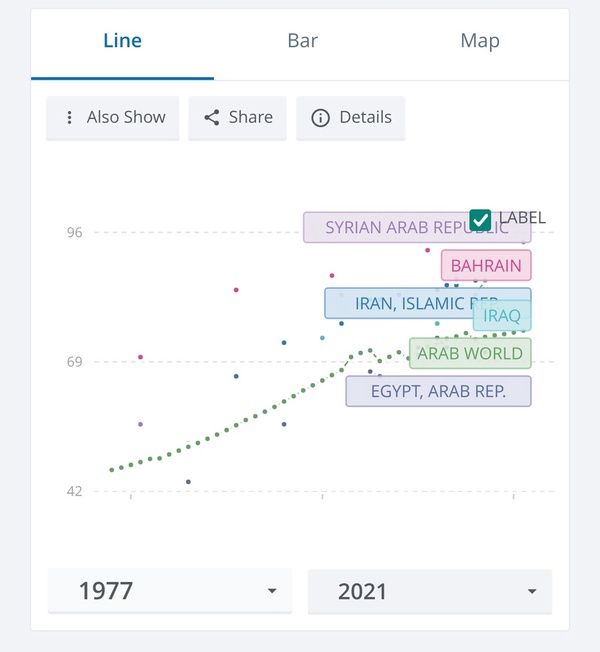Open the 2021 end year dropdown
Screen dimensions: 600x652
[429, 591]
